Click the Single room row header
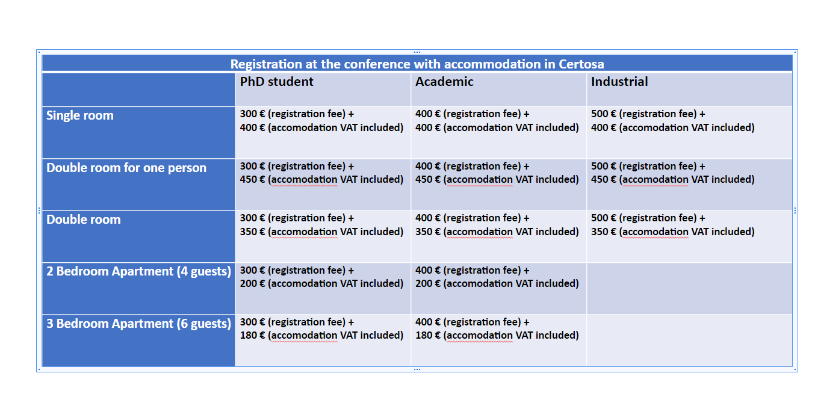Viewport: 840px width, 420px height. tap(138, 132)
